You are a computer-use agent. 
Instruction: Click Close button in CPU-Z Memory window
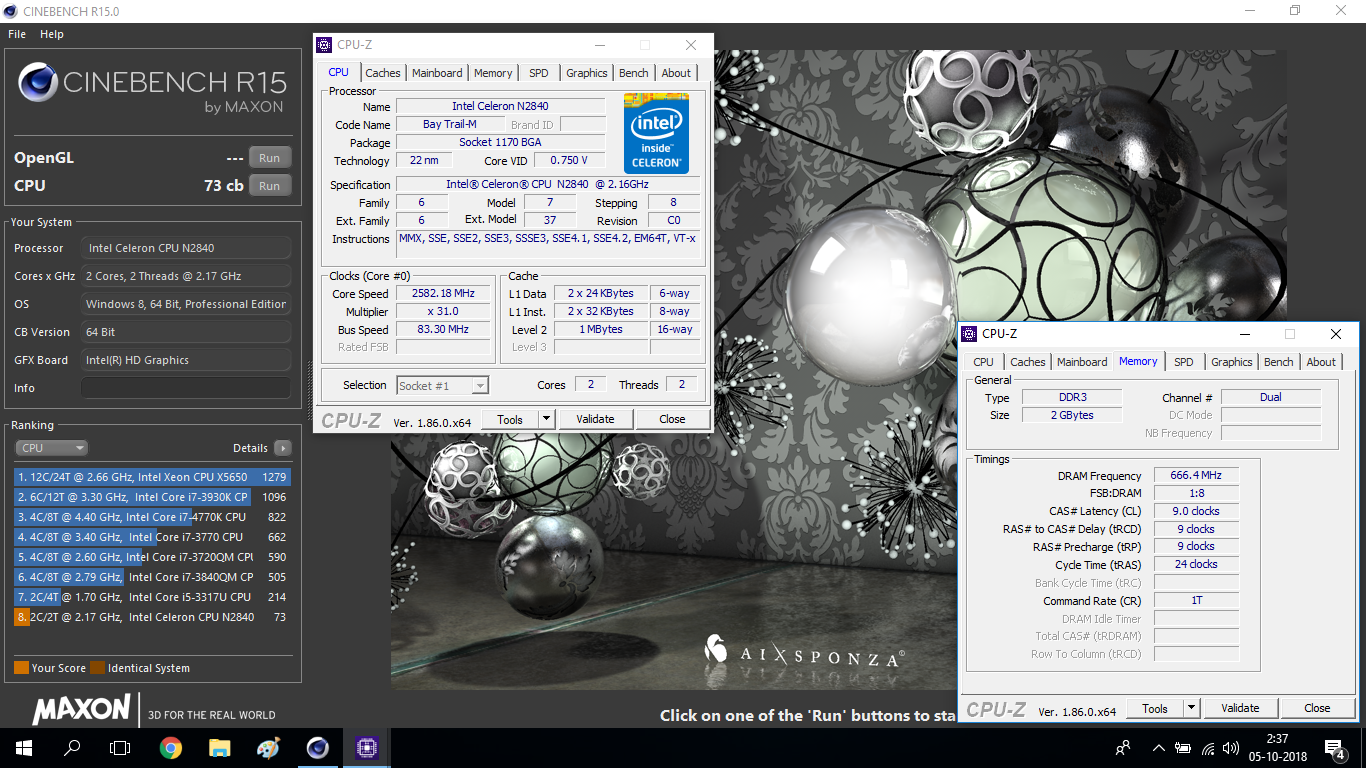(x=1317, y=708)
